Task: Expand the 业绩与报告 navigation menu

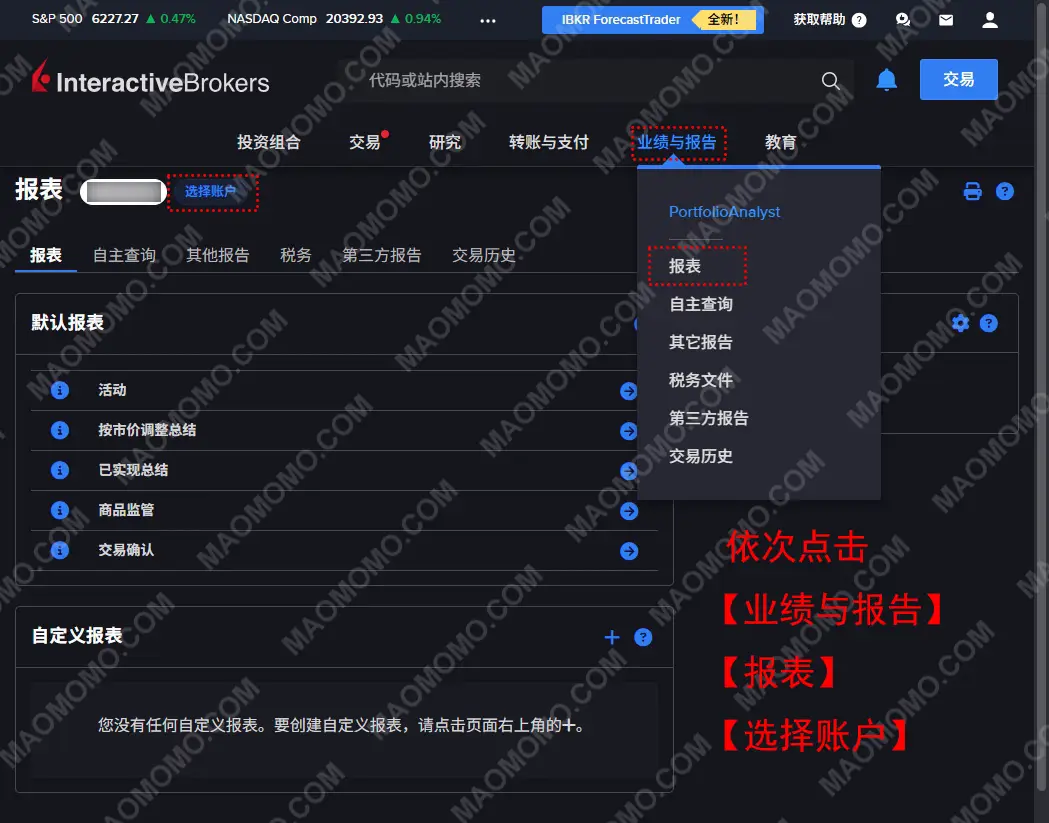Action: click(678, 142)
